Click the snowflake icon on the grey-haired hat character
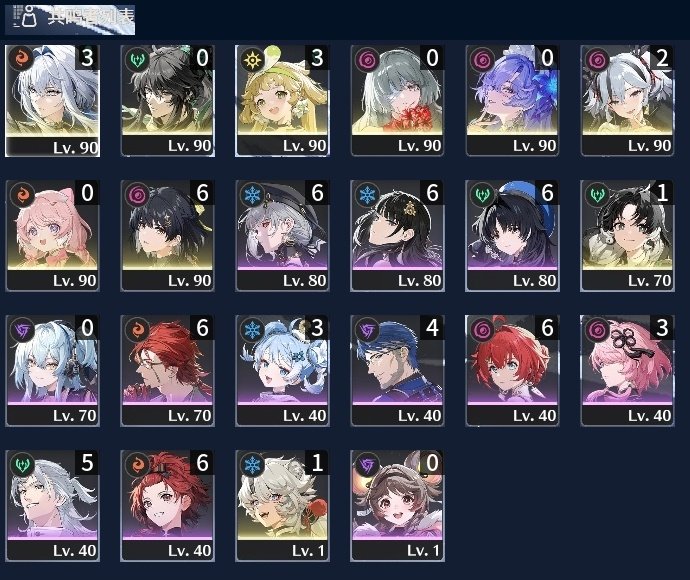This screenshot has width=690, height=580. (253, 195)
